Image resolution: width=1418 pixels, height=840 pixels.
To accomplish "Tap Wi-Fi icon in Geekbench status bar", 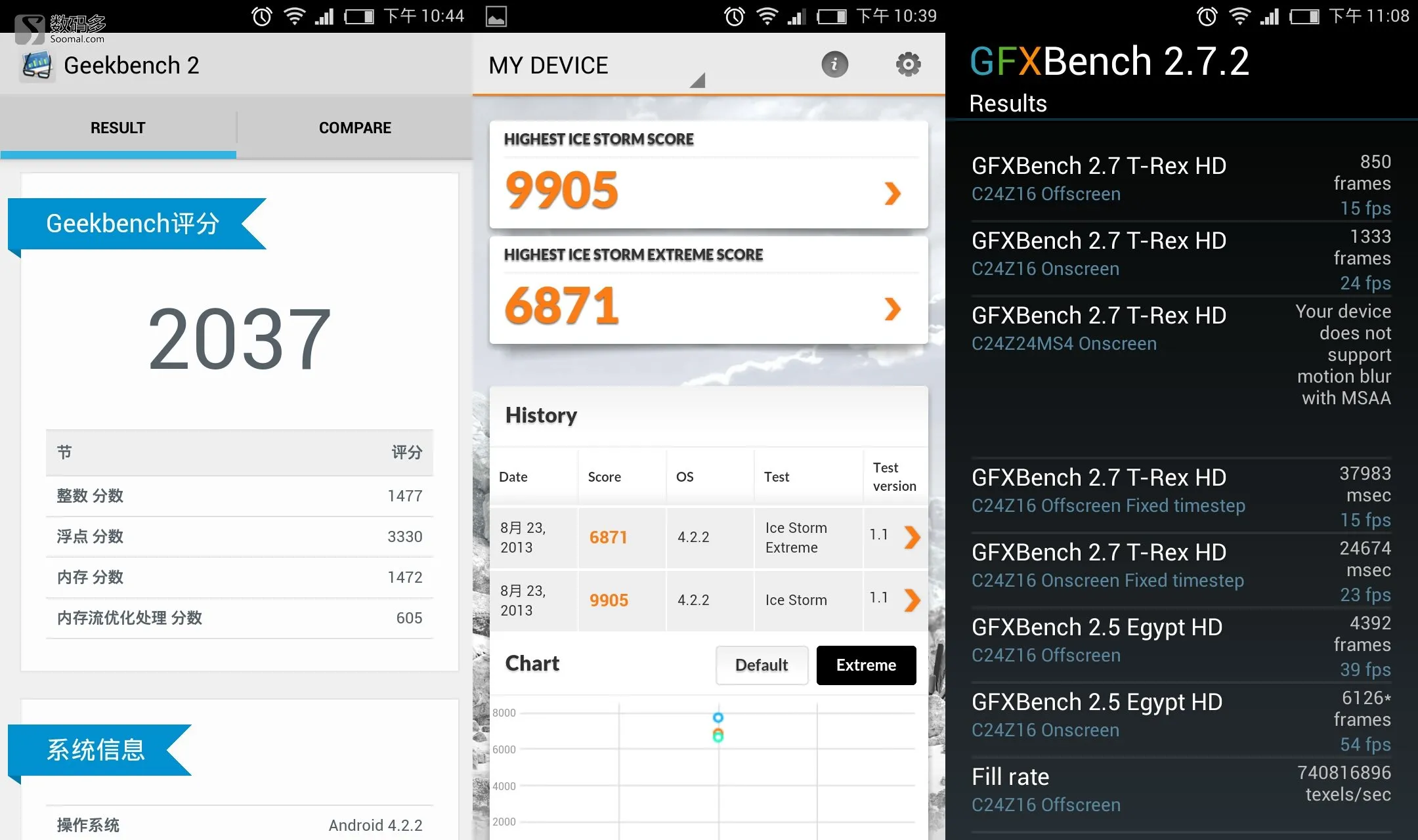I will (x=295, y=16).
